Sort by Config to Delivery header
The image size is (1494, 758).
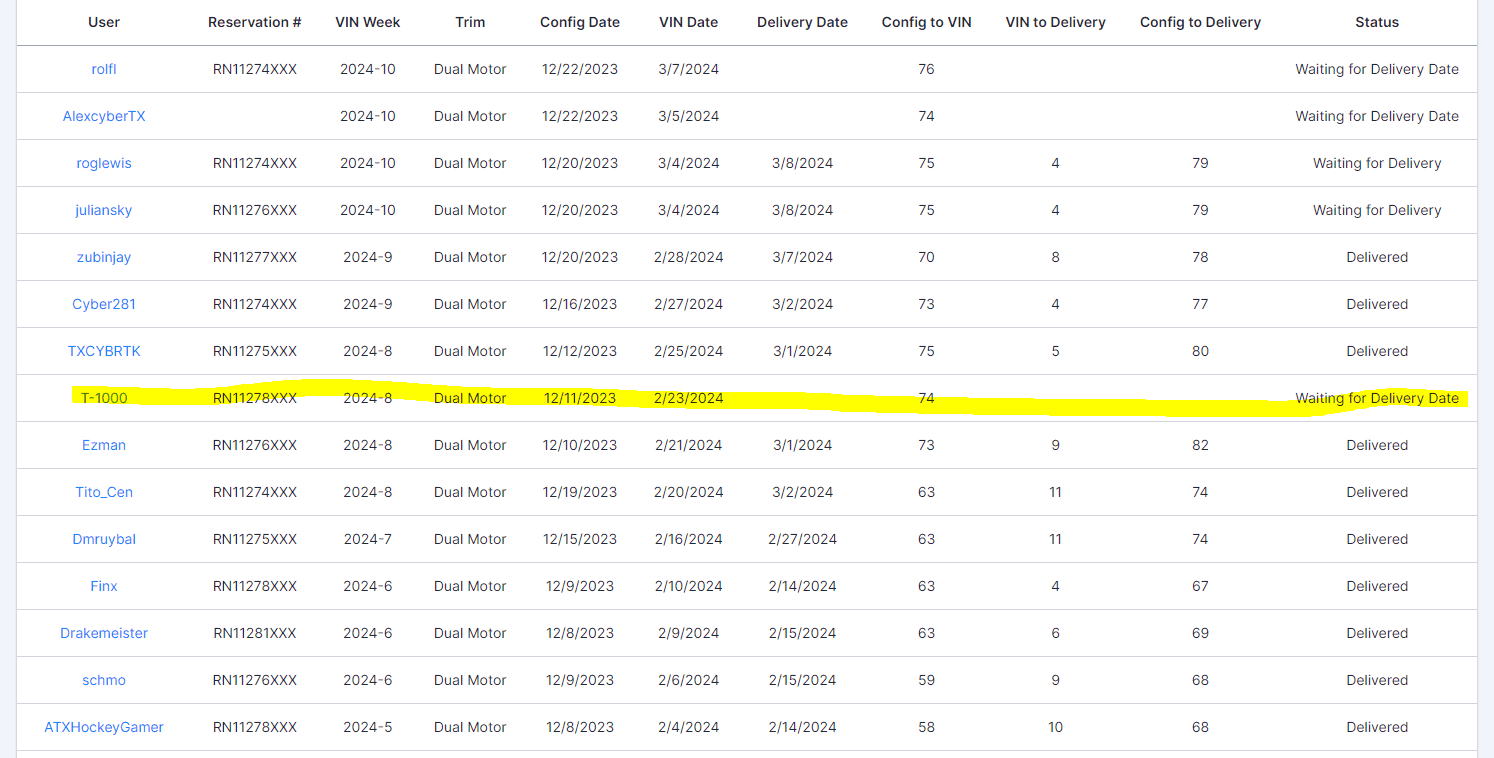1200,22
